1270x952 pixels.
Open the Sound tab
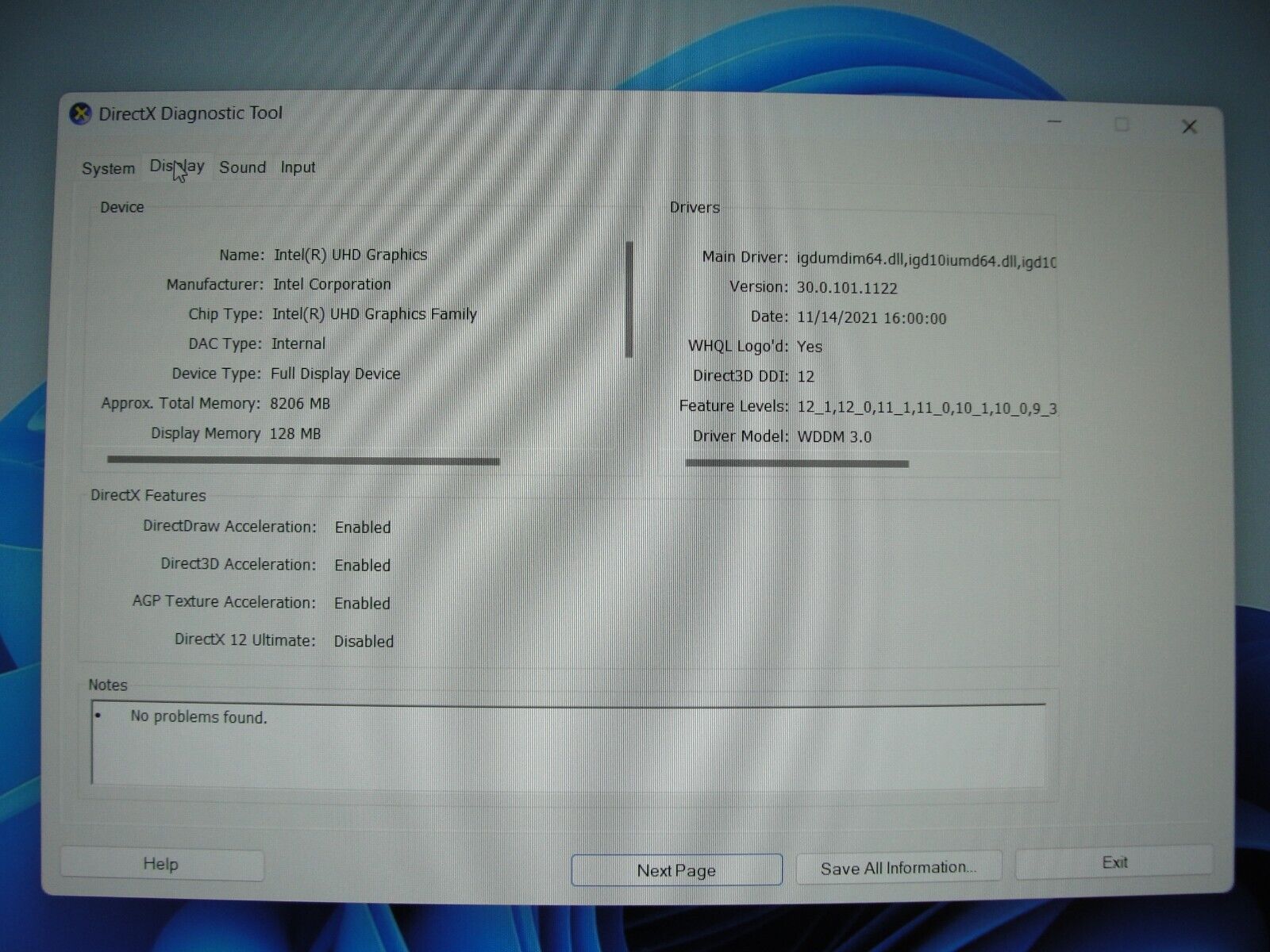point(242,167)
